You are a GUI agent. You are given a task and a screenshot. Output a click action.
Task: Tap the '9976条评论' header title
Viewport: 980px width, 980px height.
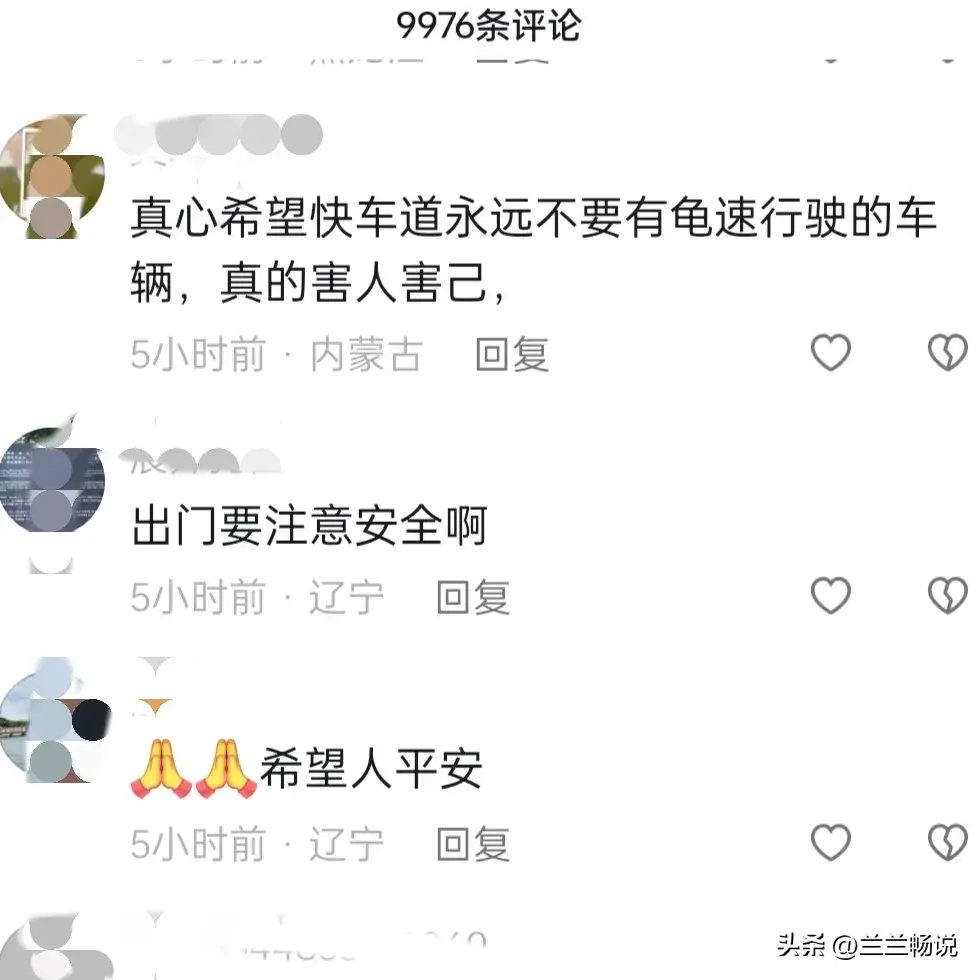pyautogui.click(x=489, y=26)
